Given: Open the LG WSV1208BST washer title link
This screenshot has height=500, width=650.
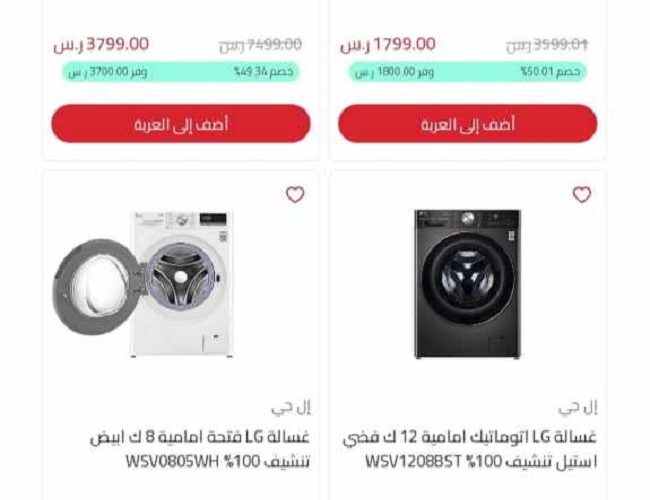Looking at the screenshot, I should (470, 449).
